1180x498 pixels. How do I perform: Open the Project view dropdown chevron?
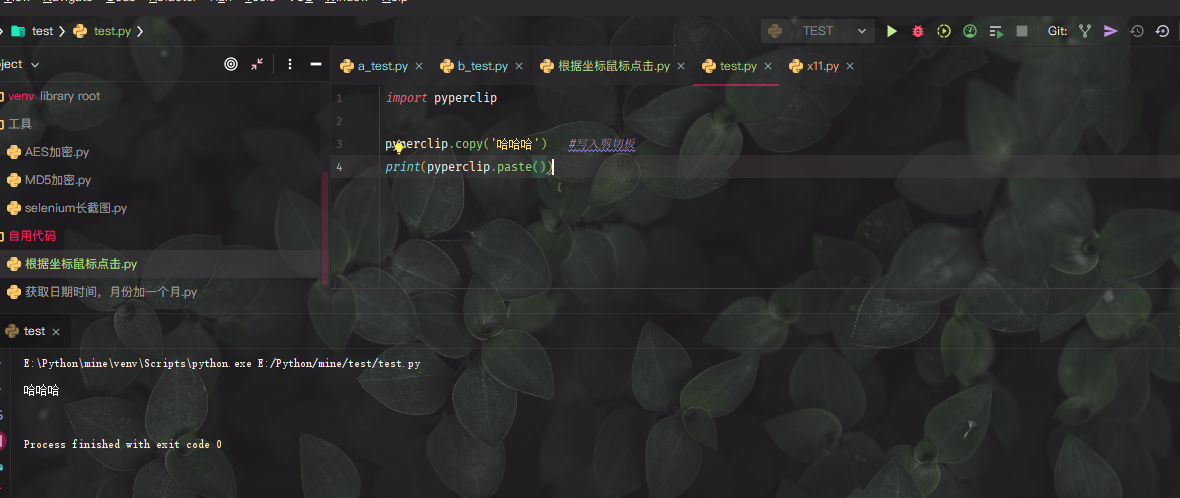[35, 65]
